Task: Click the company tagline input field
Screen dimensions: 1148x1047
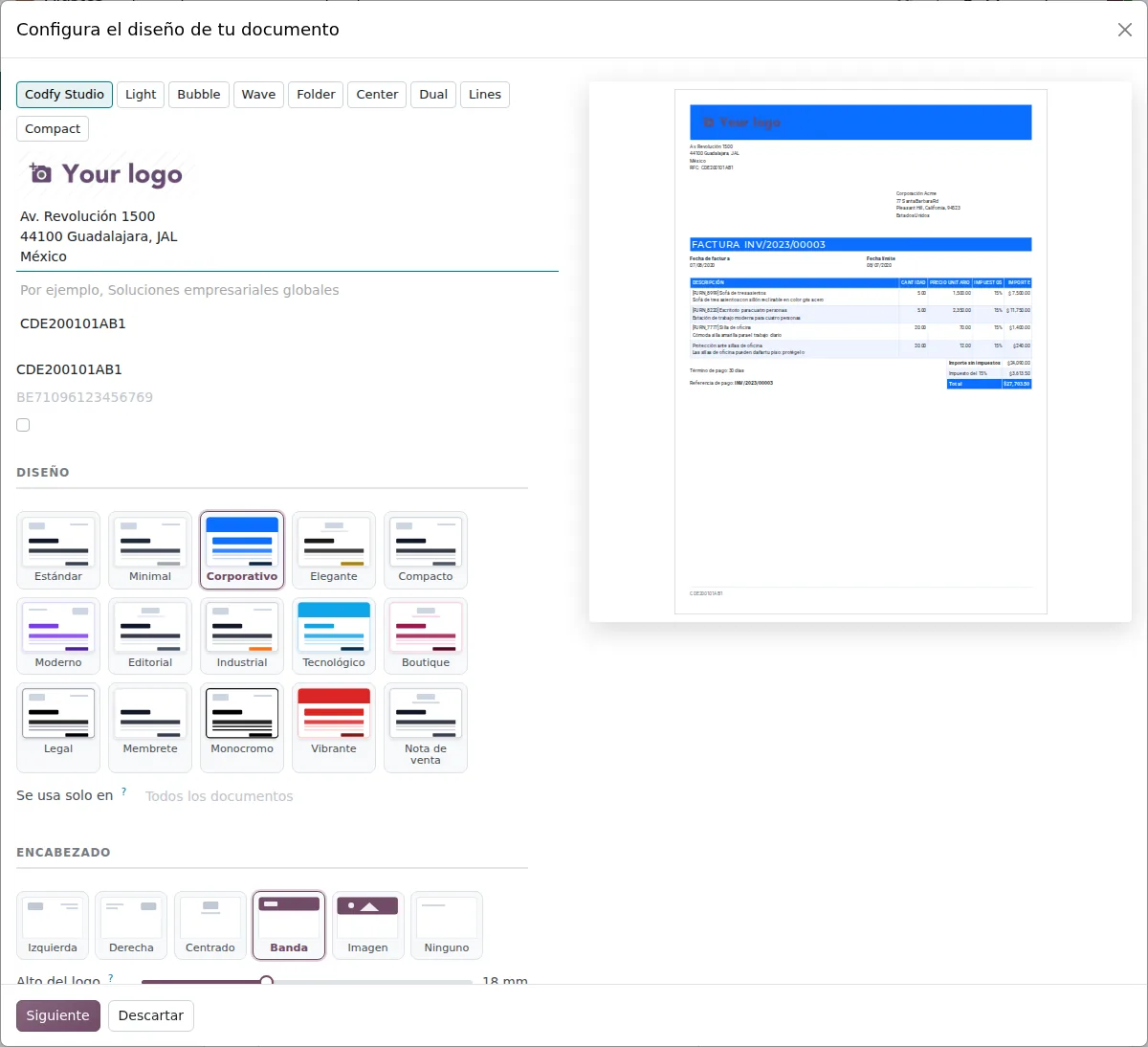Action: (x=287, y=290)
